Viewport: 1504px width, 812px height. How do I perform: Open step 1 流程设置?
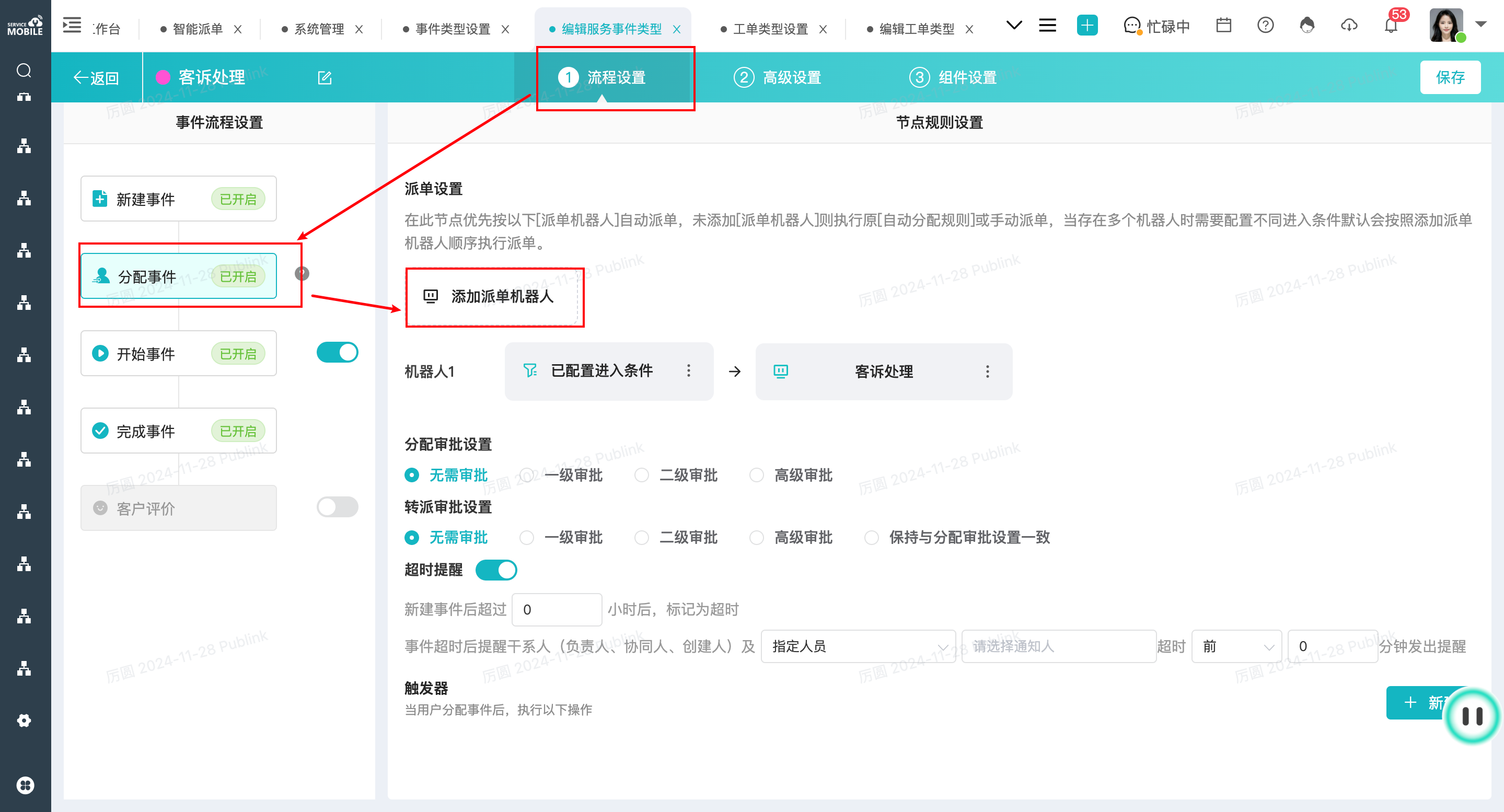pyautogui.click(x=603, y=77)
